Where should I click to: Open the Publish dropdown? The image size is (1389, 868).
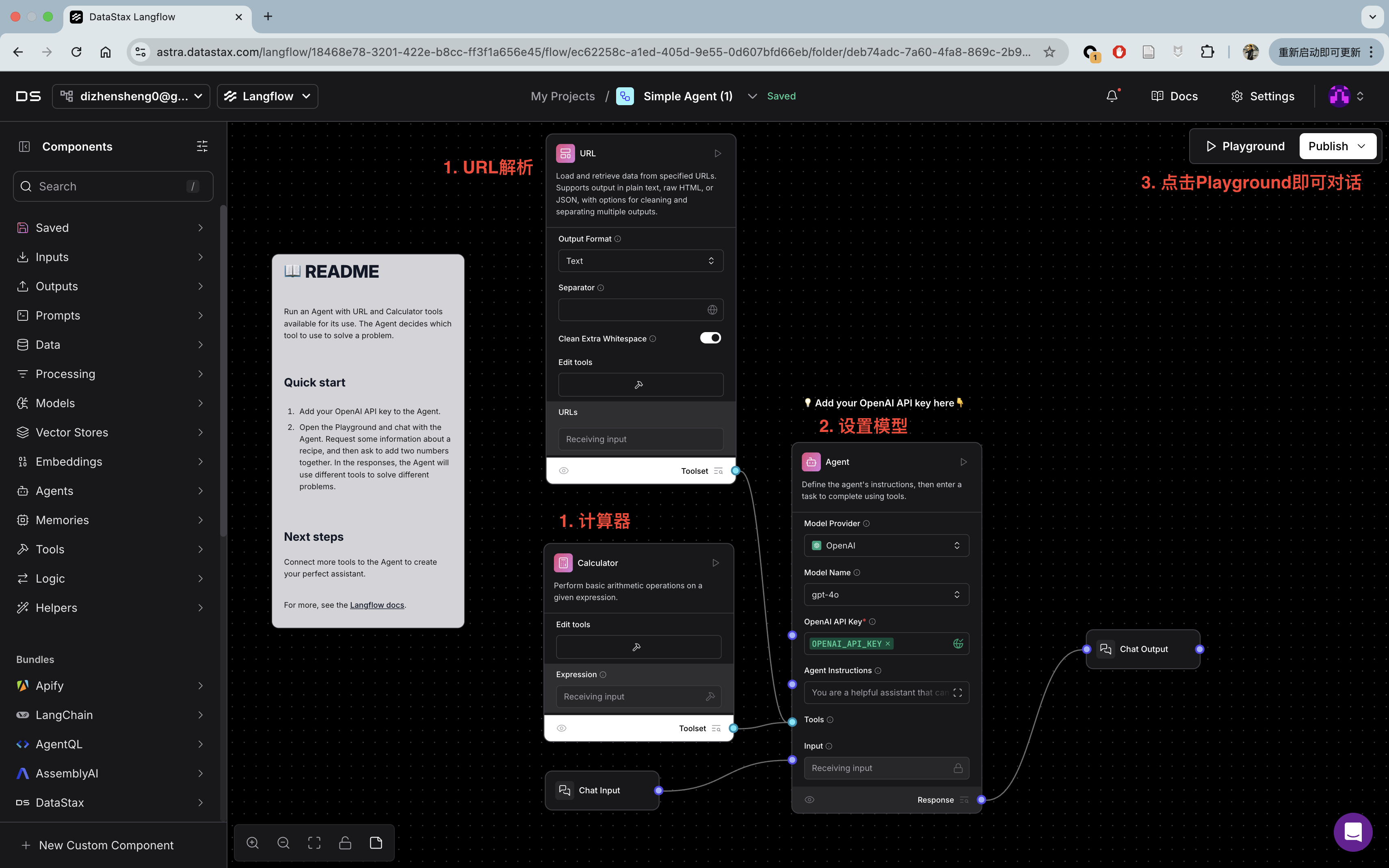(1337, 147)
